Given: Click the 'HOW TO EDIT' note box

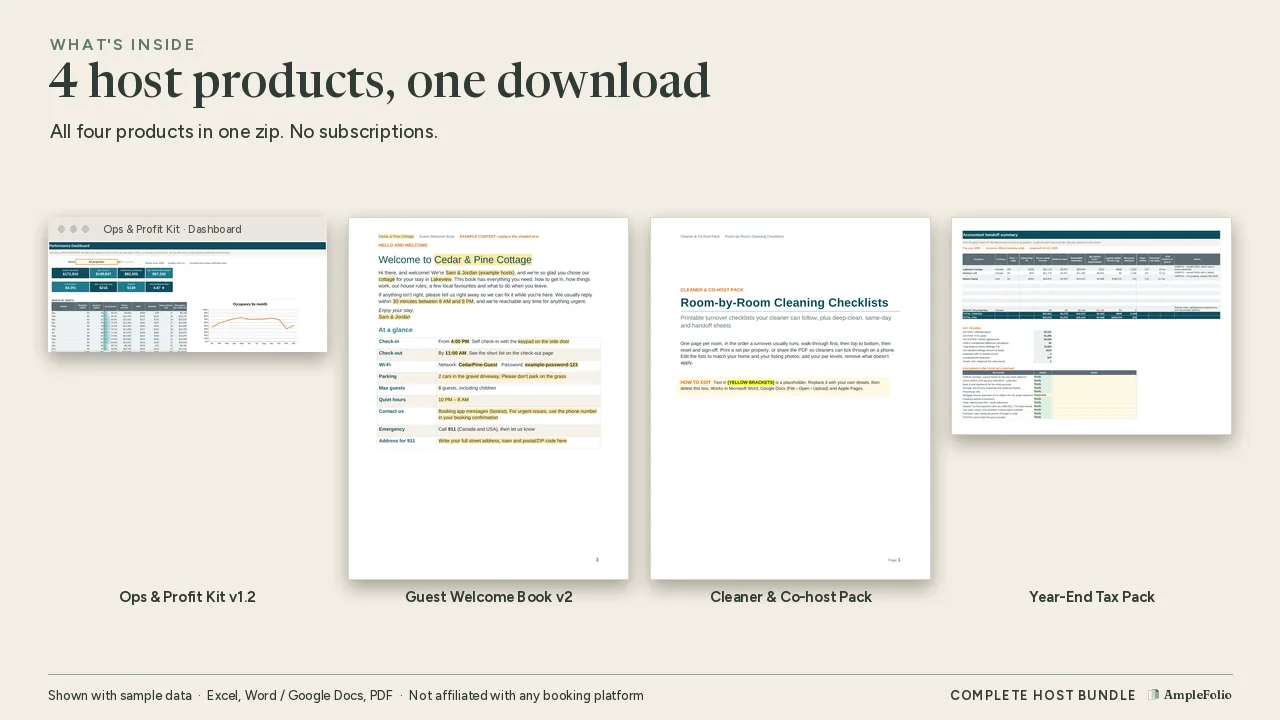Looking at the screenshot, I should 784,386.
